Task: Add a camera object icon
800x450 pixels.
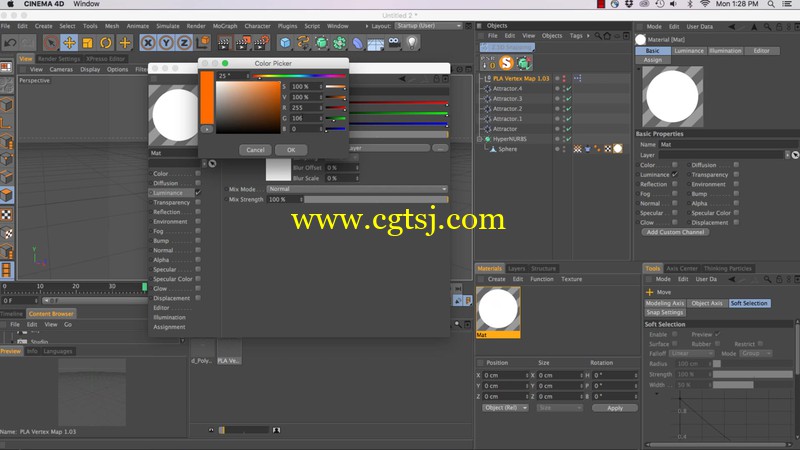Action: [x=394, y=42]
